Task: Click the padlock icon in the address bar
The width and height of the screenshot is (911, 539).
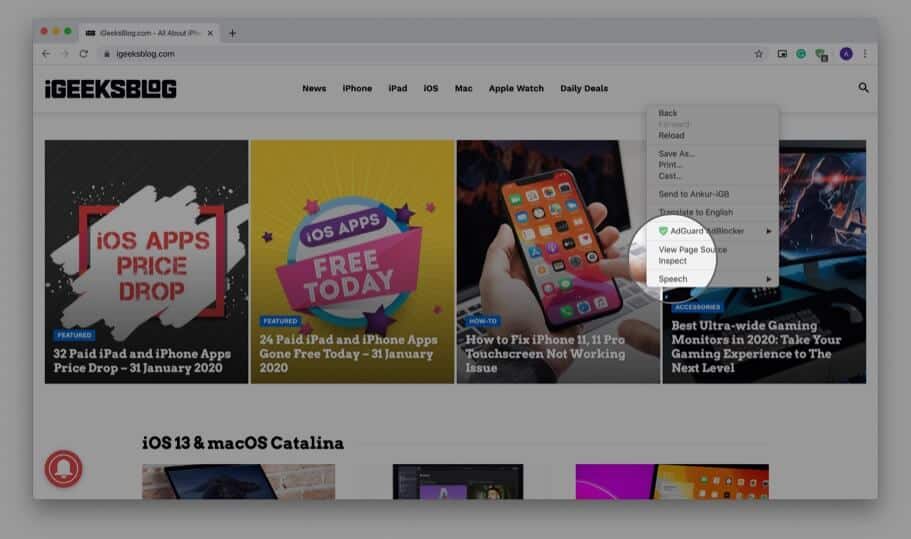Action: coord(107,53)
